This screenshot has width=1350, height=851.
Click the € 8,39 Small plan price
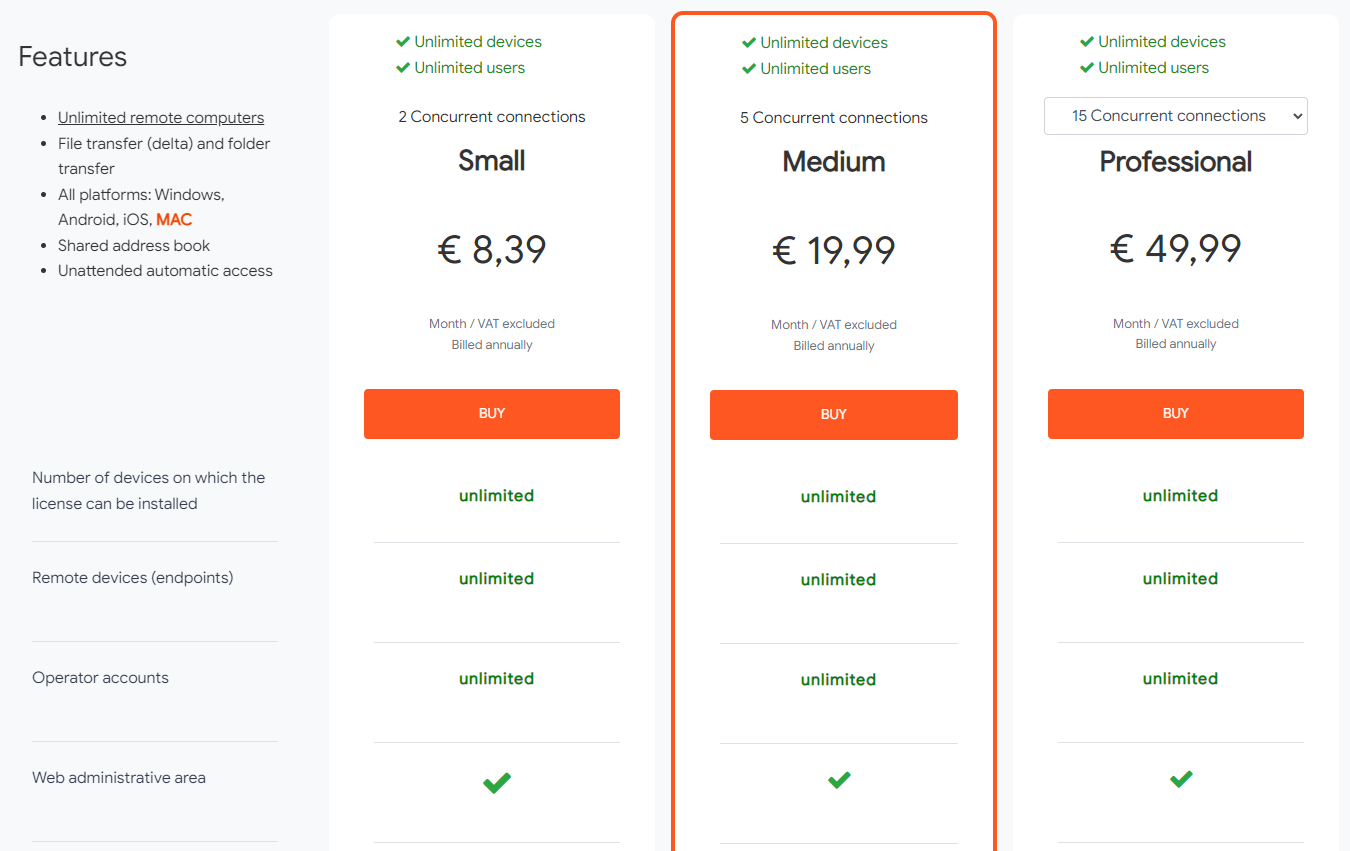point(491,250)
